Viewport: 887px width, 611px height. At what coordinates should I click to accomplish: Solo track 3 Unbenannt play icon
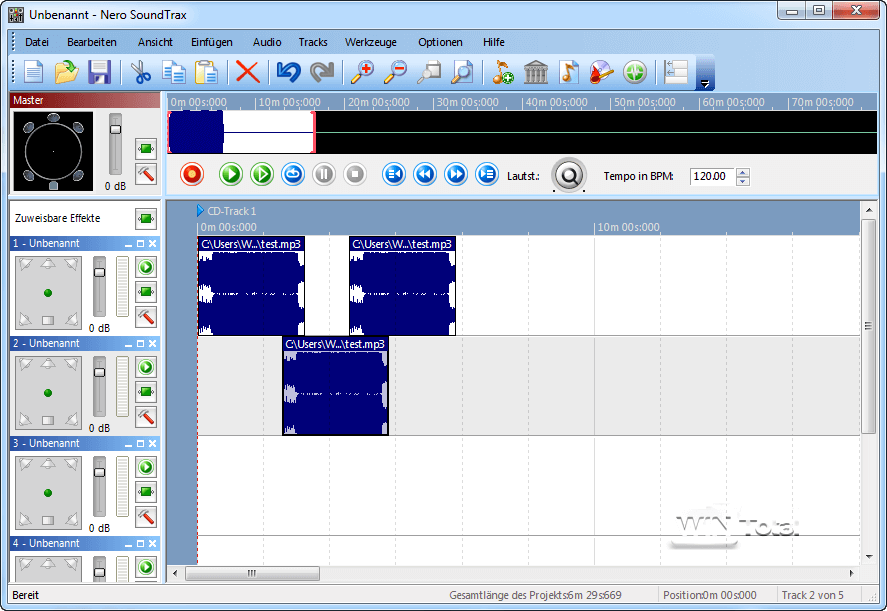(x=146, y=467)
